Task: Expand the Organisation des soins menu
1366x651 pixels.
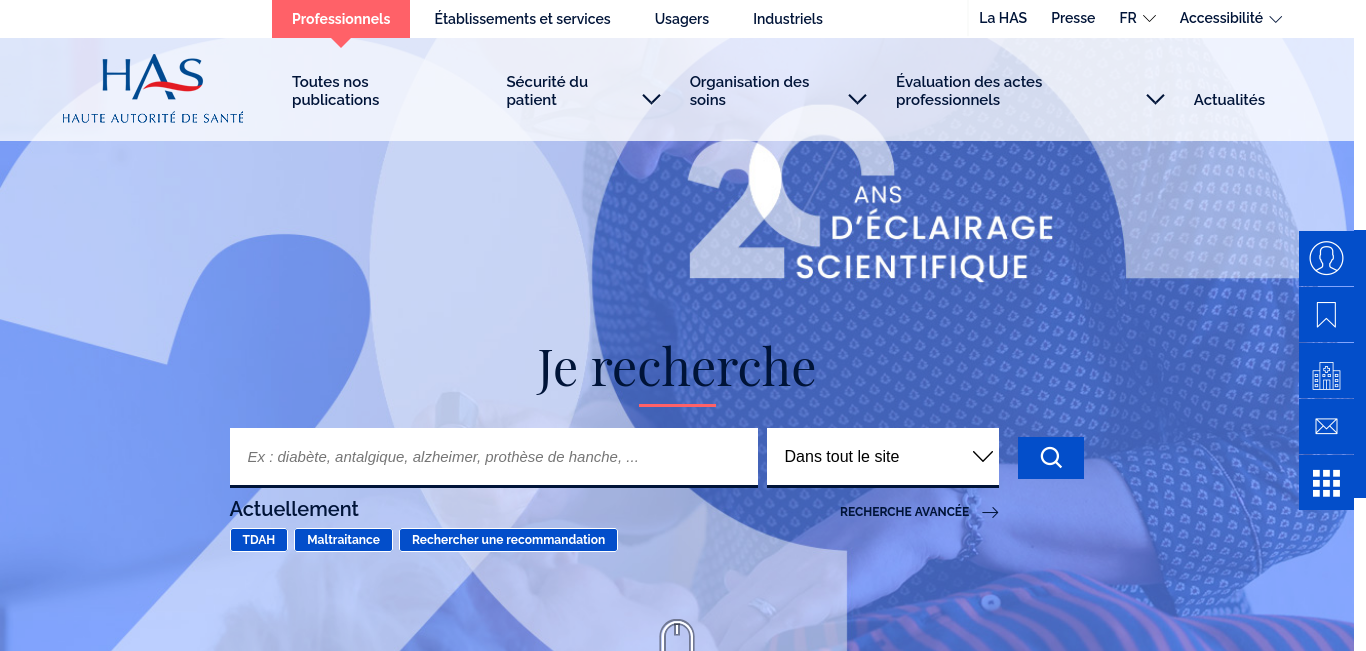Action: [x=778, y=91]
